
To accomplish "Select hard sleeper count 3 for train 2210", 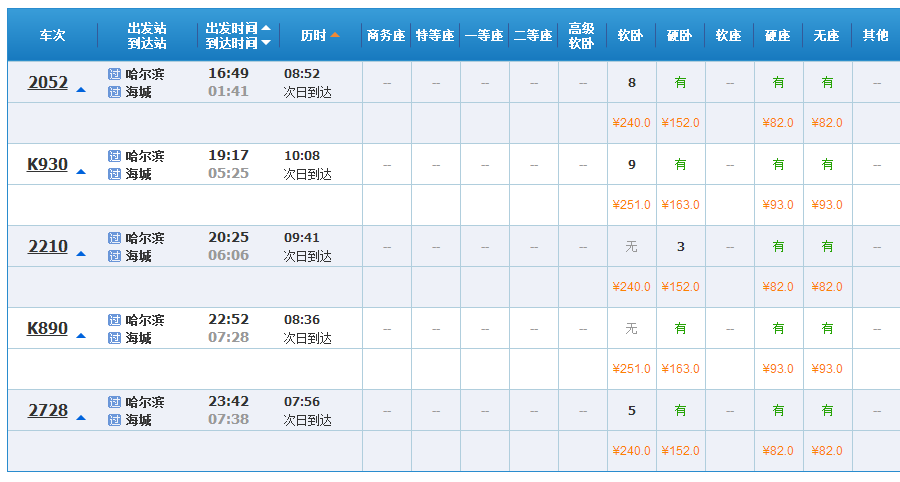I will [x=681, y=247].
